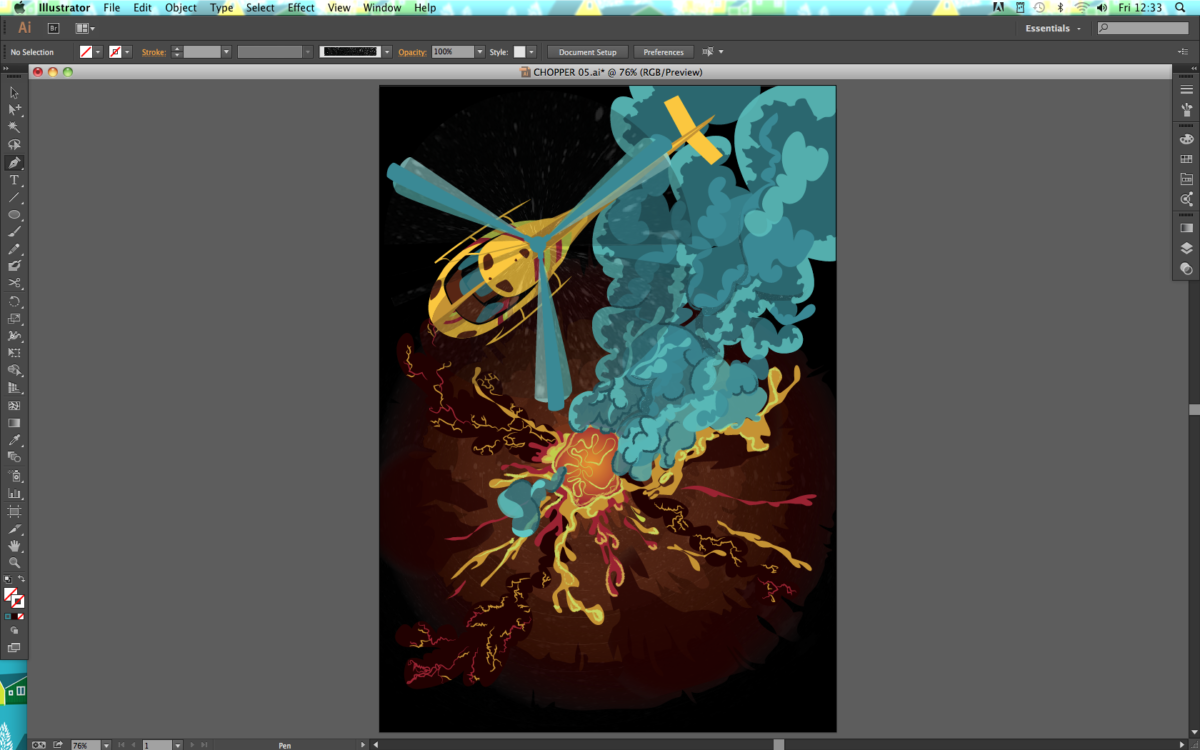Image resolution: width=1200 pixels, height=750 pixels.
Task: Swap fill and stroke colors
Action: click(x=22, y=580)
